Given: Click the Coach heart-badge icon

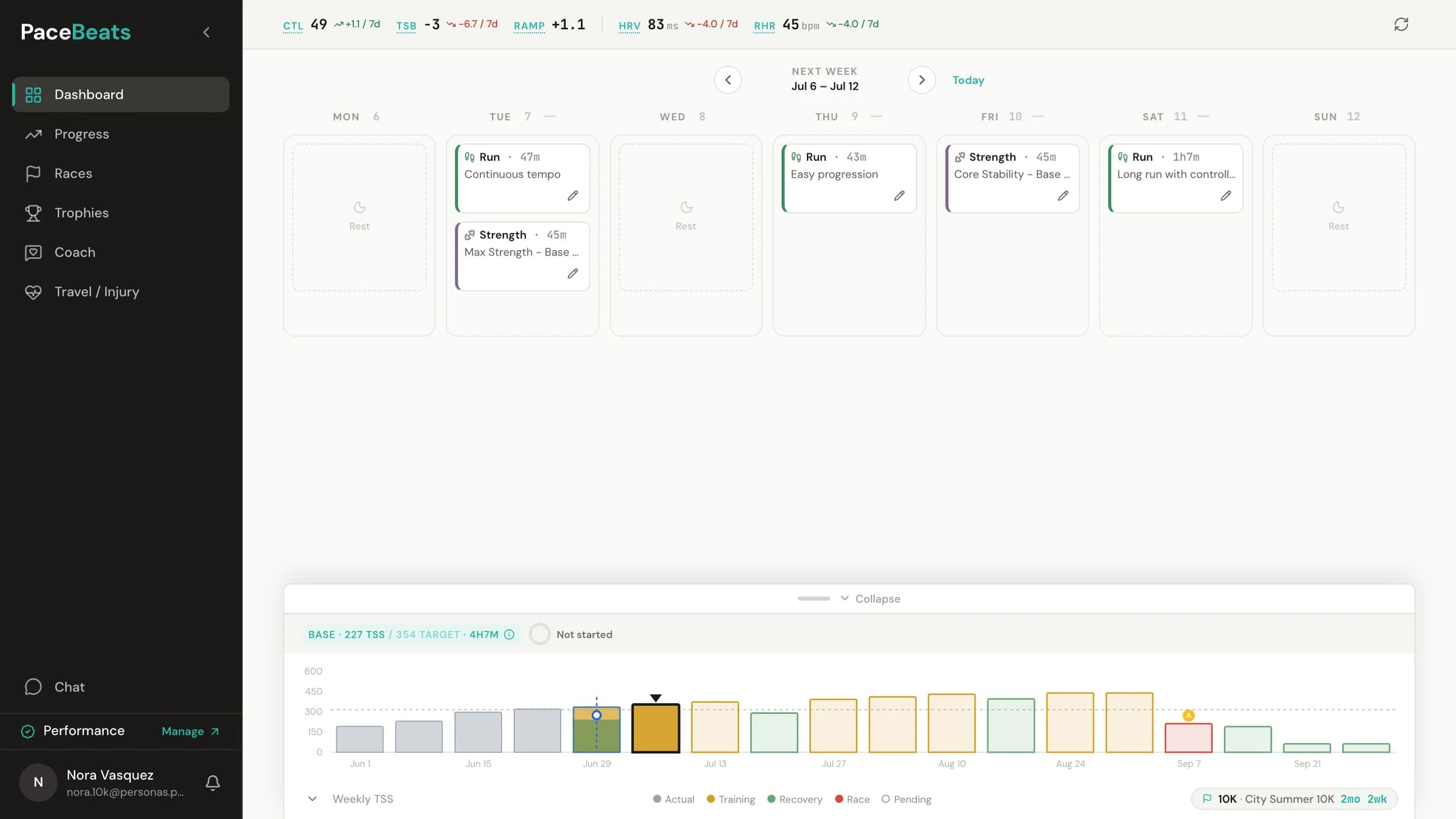Looking at the screenshot, I should tap(33, 252).
